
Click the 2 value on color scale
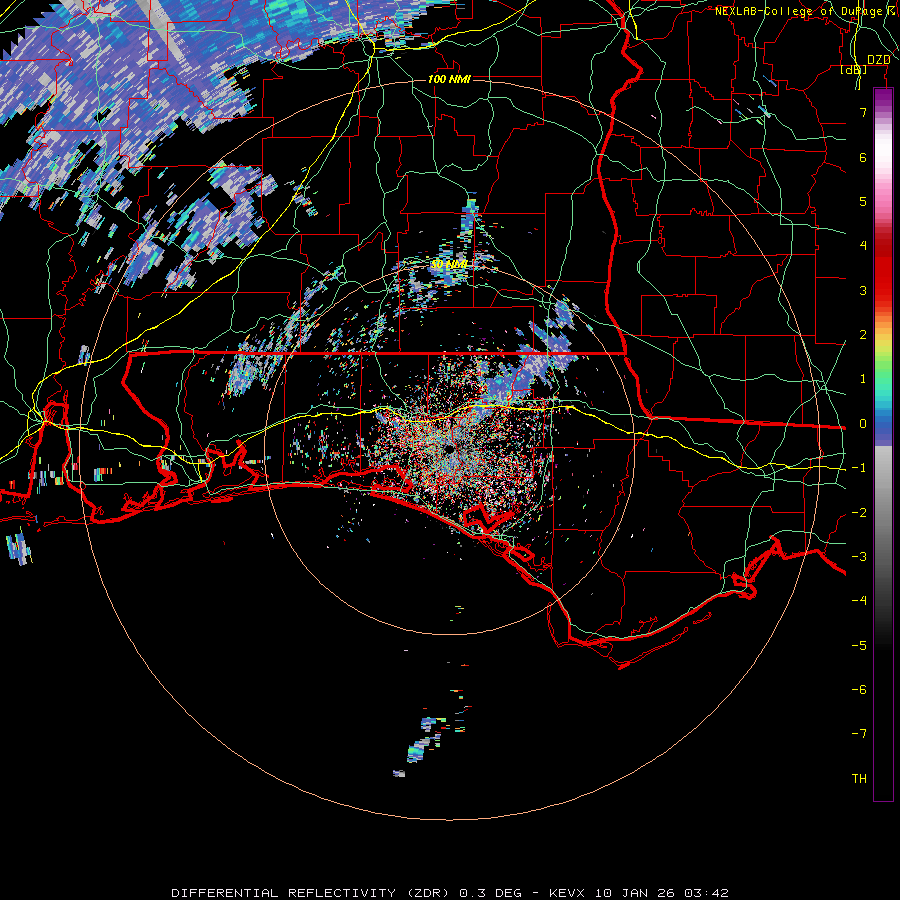863,335
